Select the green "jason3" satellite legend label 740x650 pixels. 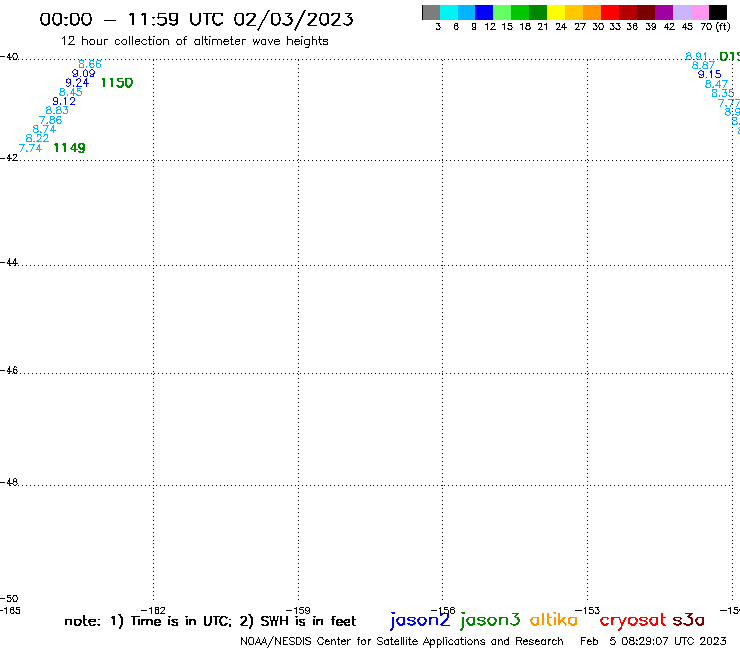coord(490,620)
